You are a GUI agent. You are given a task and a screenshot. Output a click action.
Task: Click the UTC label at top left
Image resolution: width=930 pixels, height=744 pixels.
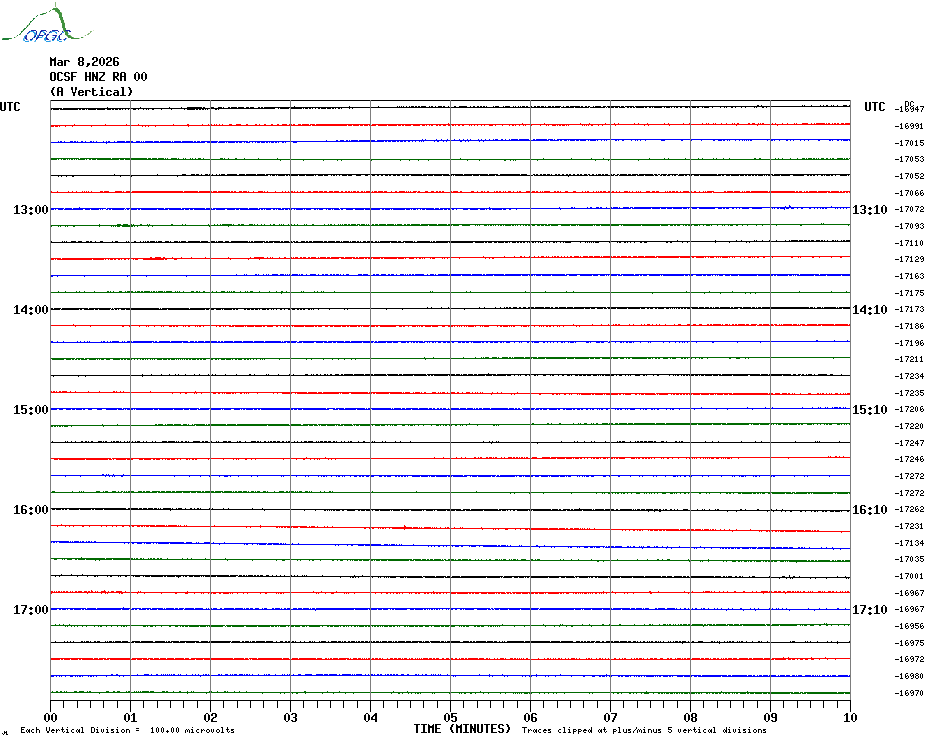click(10, 107)
